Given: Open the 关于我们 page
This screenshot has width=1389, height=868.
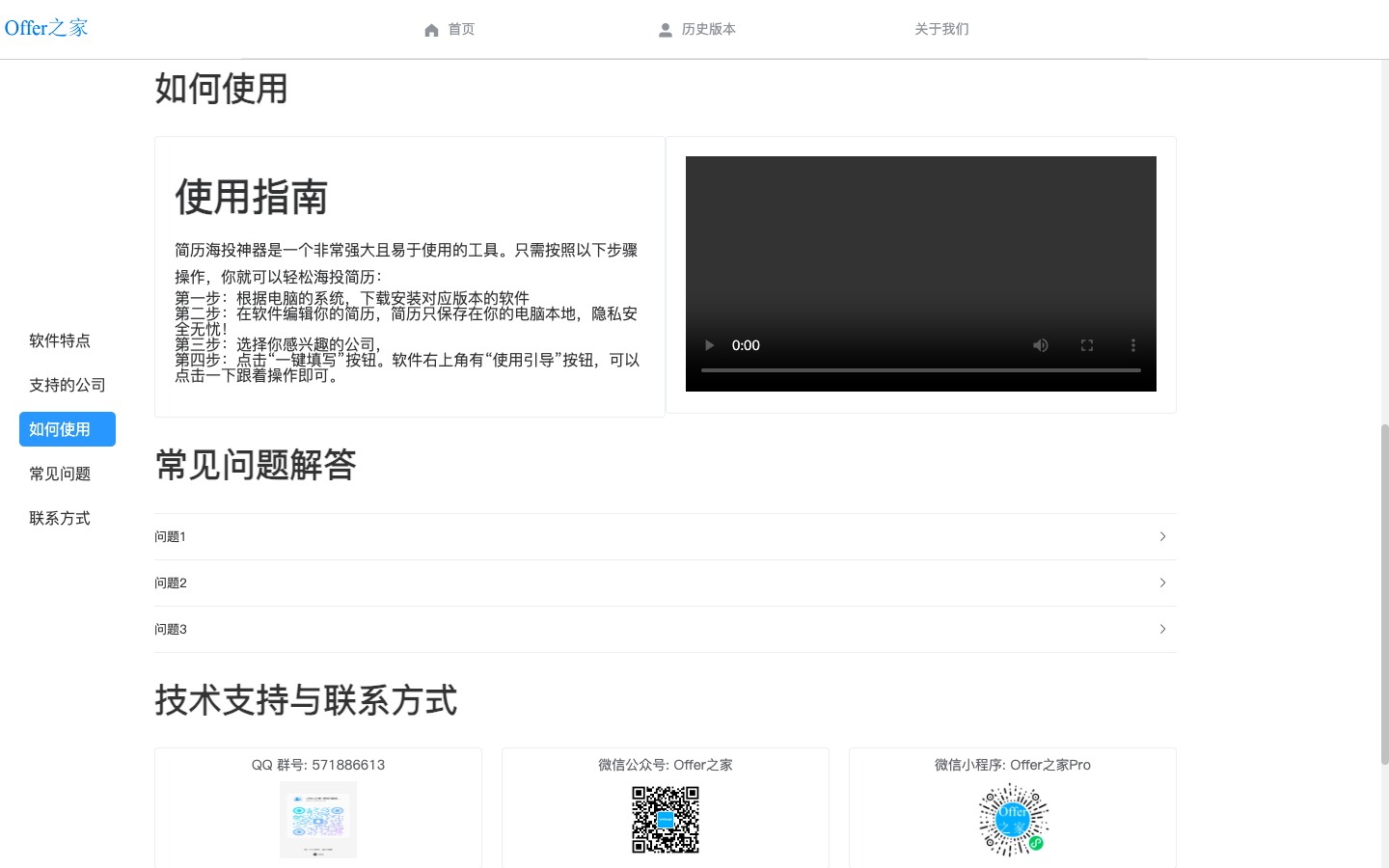Looking at the screenshot, I should tap(941, 29).
